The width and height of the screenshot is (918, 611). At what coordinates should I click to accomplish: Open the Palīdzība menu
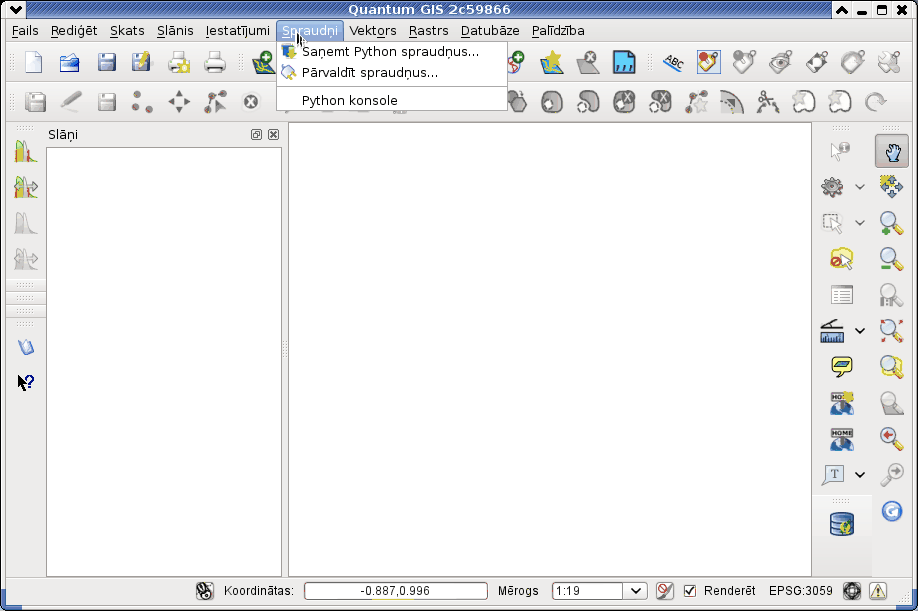click(558, 30)
